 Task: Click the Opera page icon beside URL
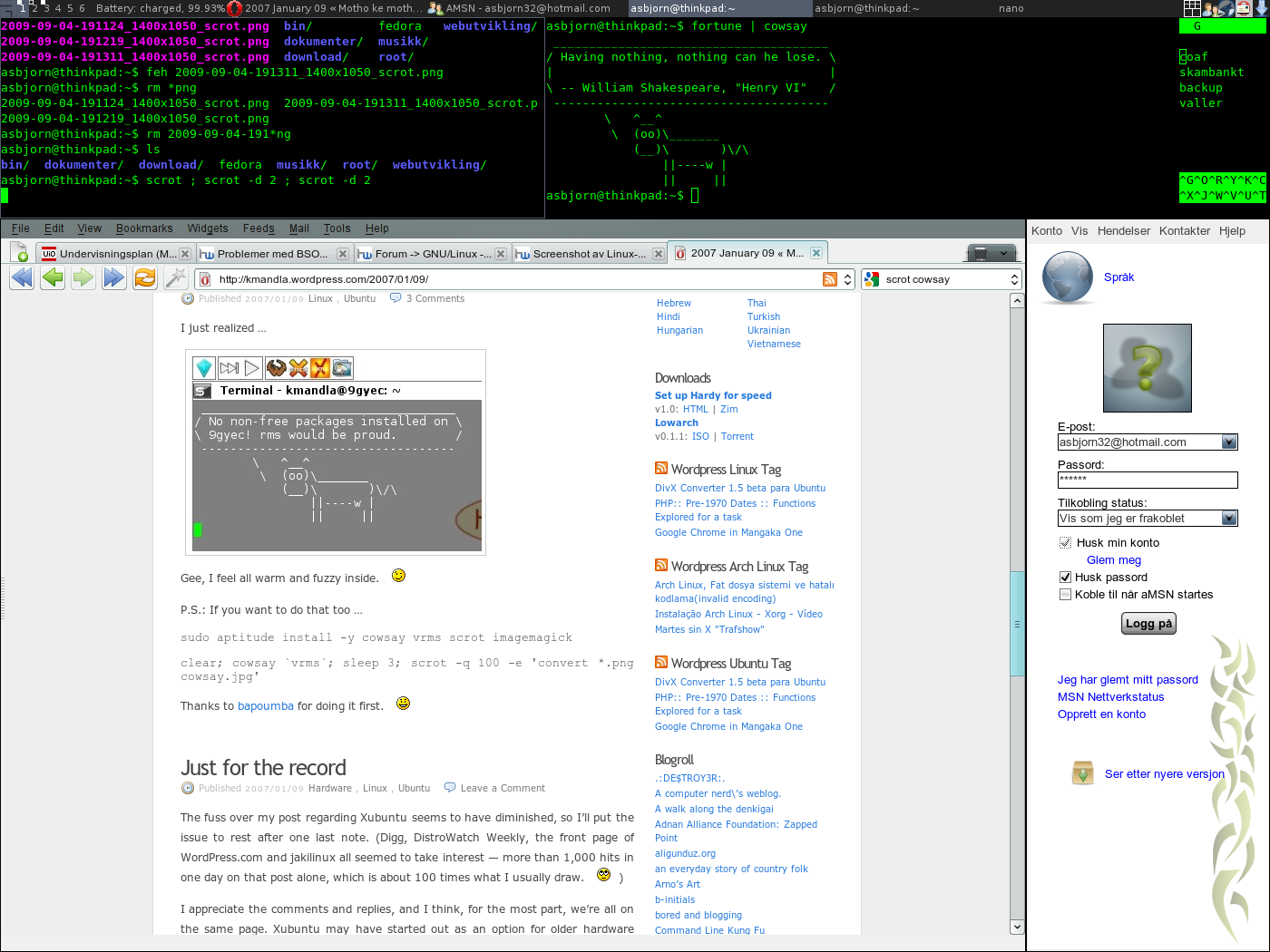click(x=205, y=279)
